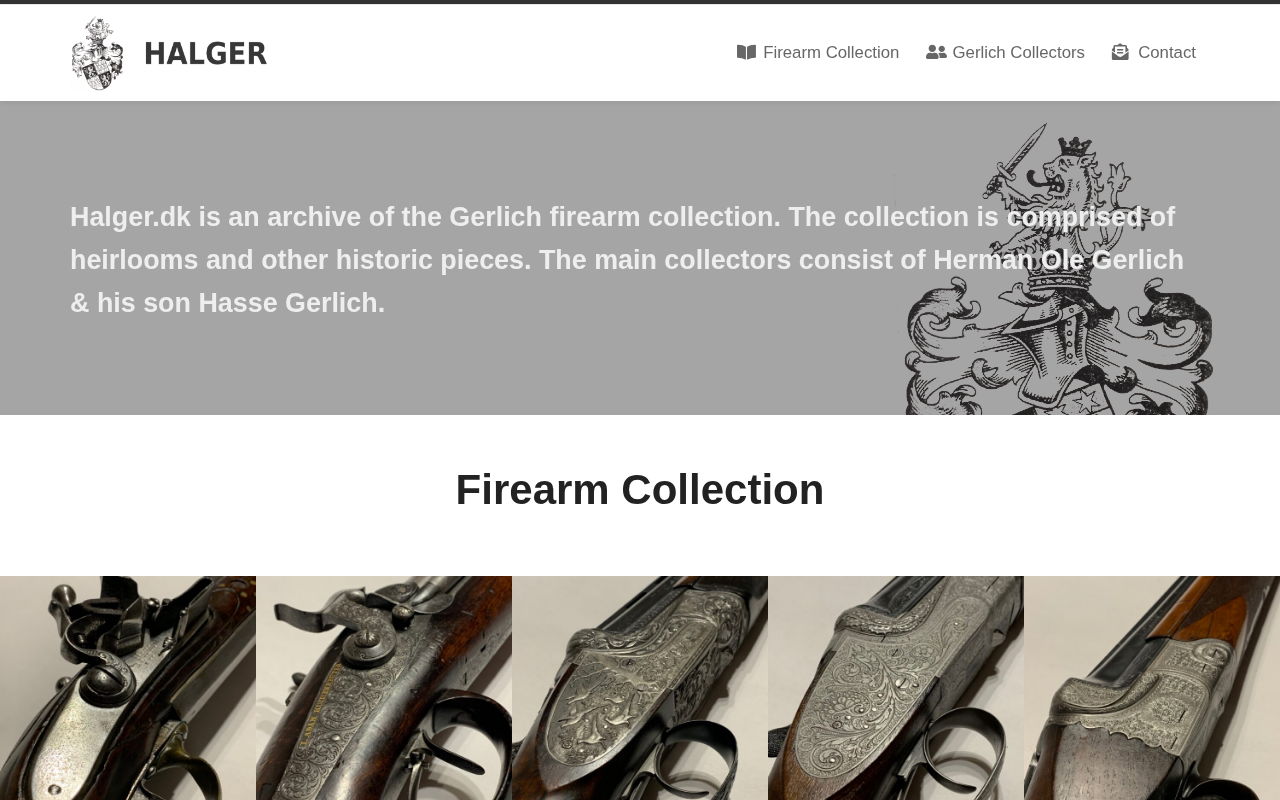Open the fifth firearm thumbnail
The width and height of the screenshot is (1280, 800).
point(1152,688)
